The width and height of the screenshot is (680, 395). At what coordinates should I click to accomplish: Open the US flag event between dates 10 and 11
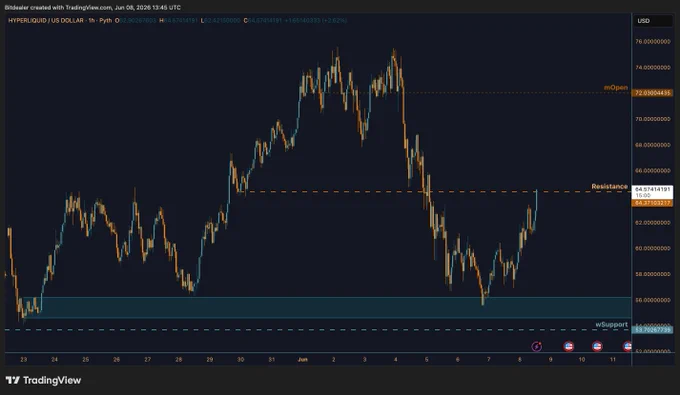tap(597, 346)
